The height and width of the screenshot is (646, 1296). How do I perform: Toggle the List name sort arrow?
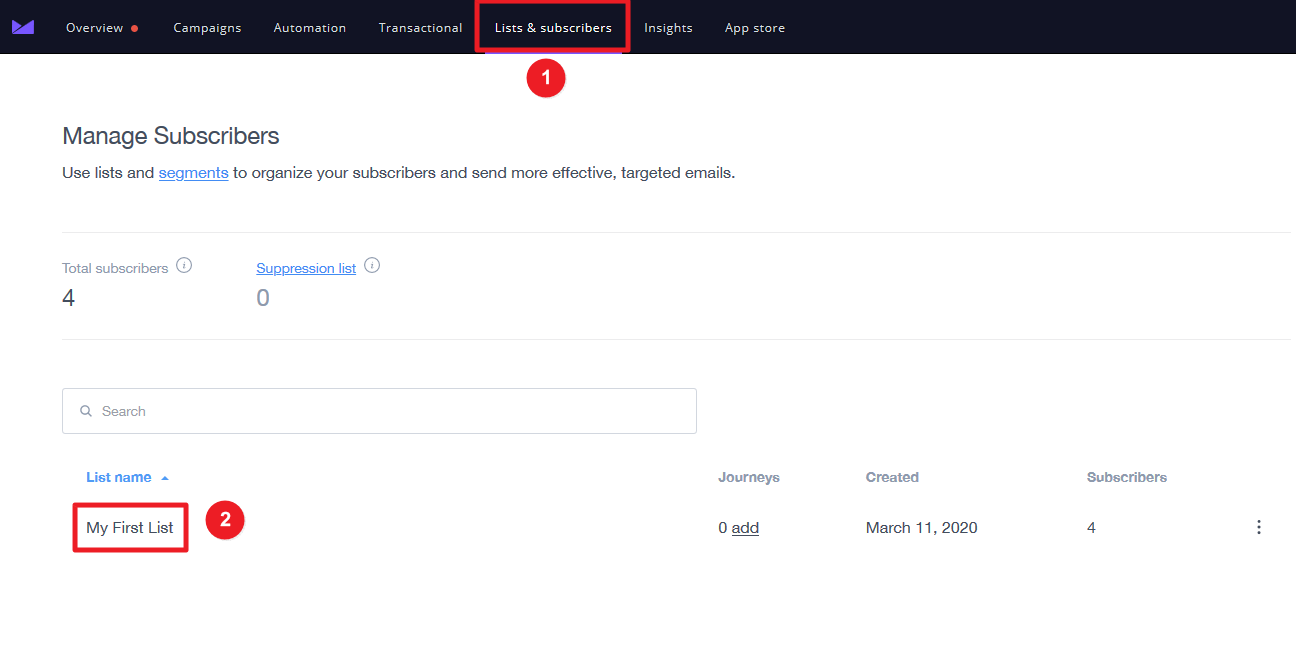(x=165, y=478)
